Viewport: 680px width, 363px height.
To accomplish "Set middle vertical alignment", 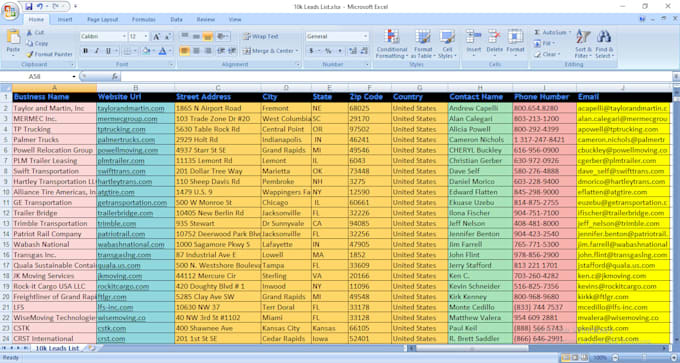I will point(196,36).
